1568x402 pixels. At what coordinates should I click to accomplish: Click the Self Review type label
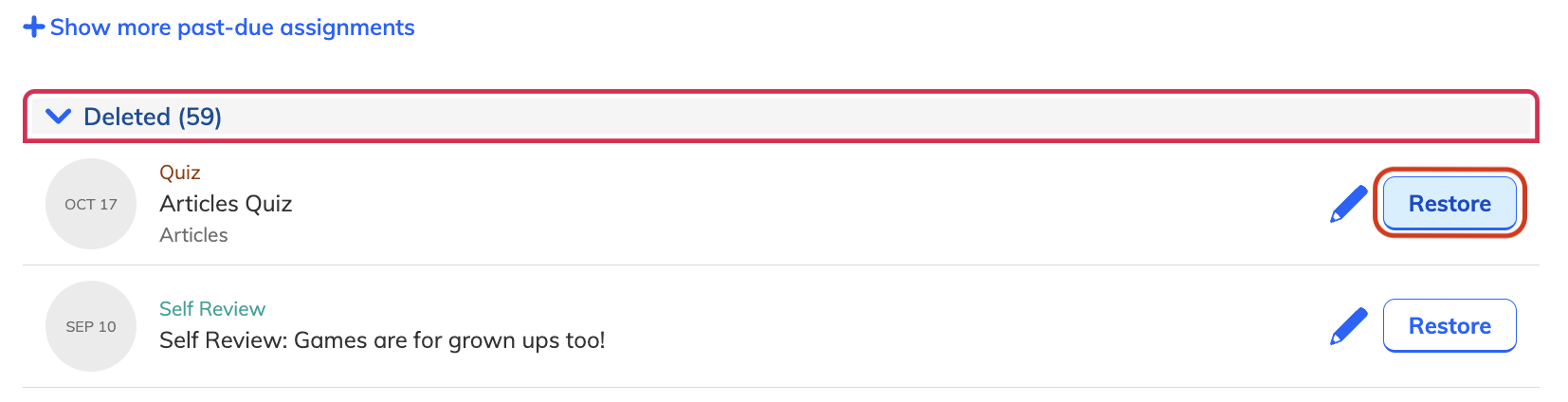pyautogui.click(x=212, y=309)
